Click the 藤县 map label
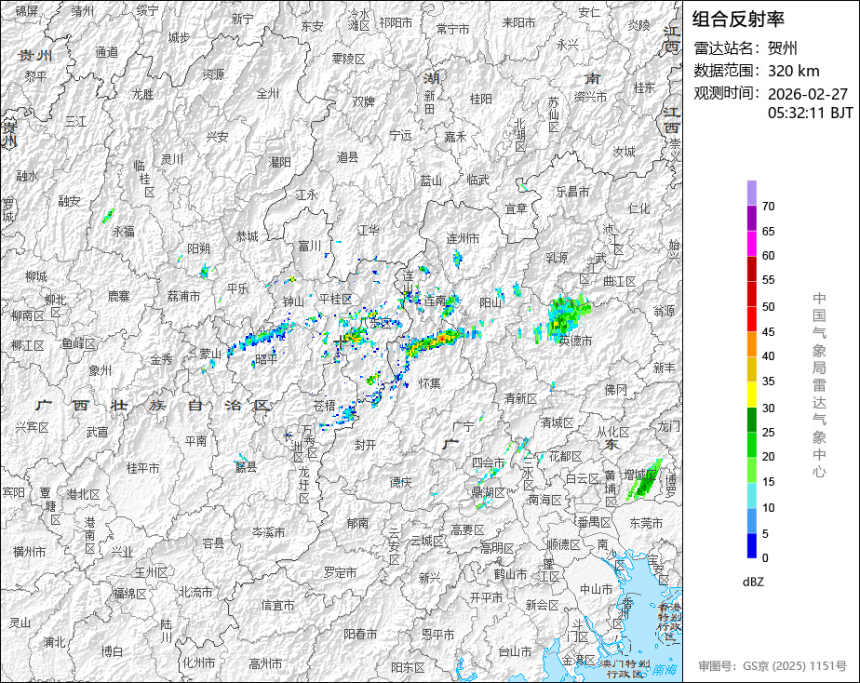Viewport: 860px width, 683px height. point(246,467)
